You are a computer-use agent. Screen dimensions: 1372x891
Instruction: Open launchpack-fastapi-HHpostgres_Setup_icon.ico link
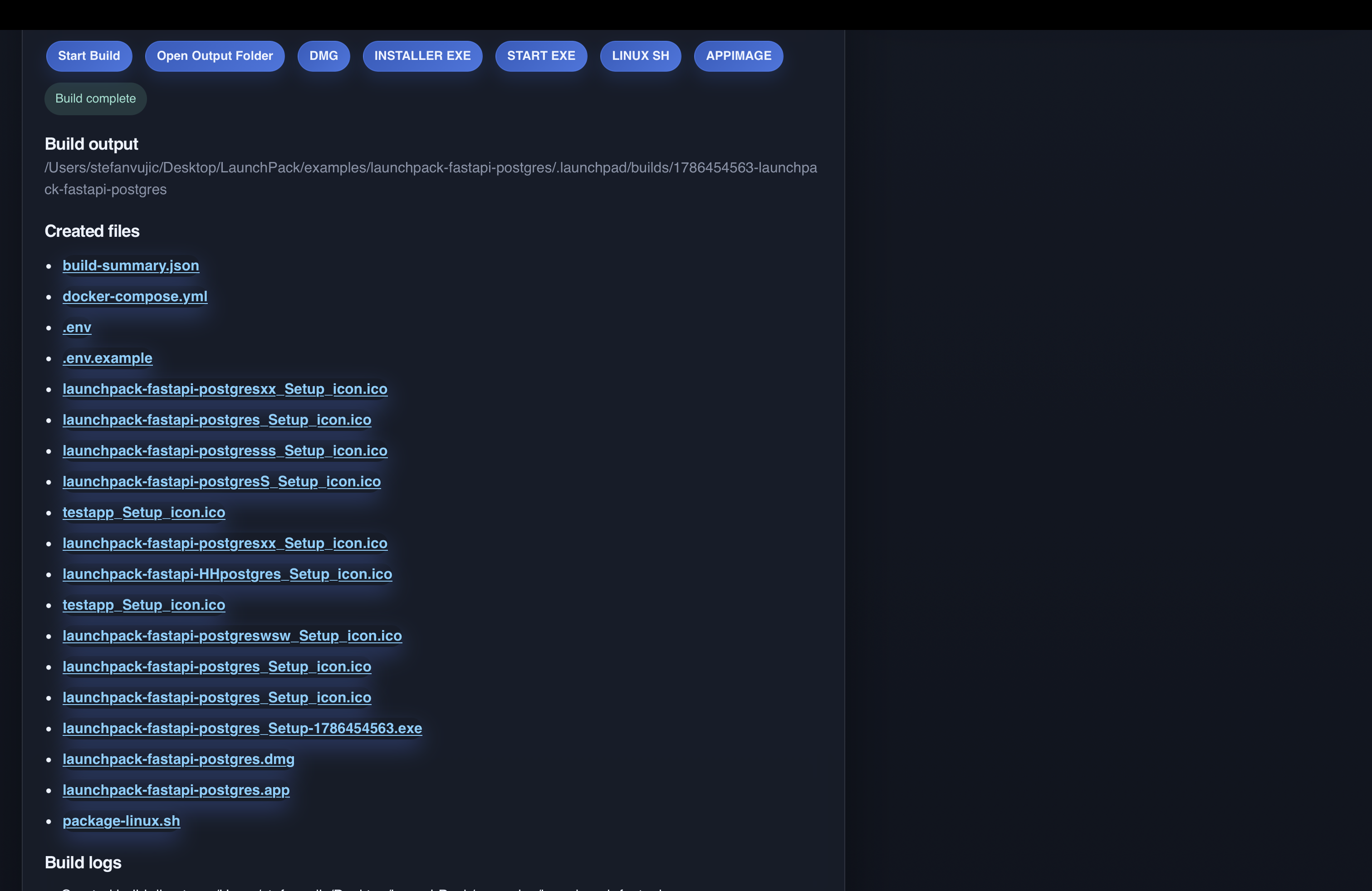click(x=227, y=574)
